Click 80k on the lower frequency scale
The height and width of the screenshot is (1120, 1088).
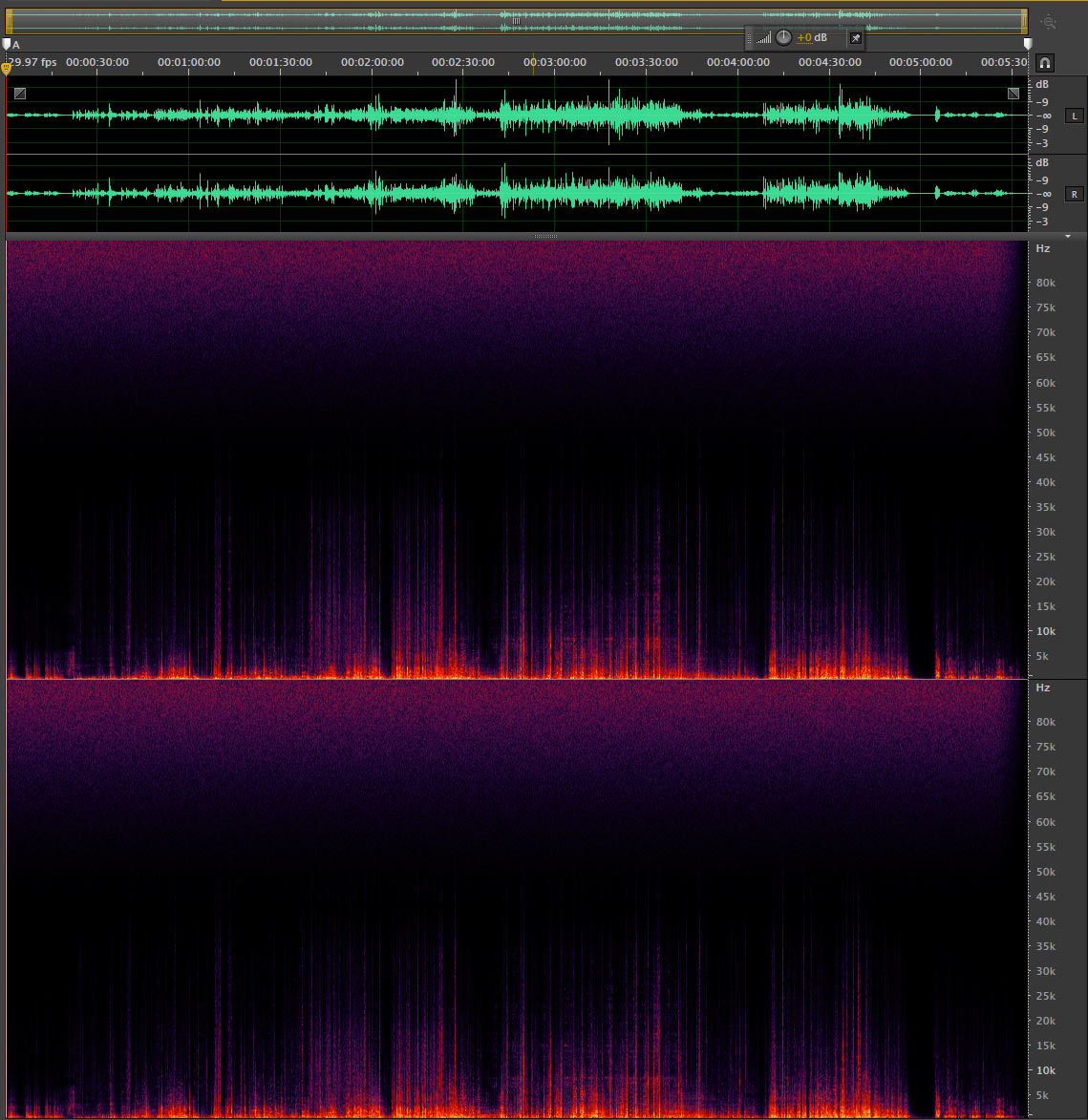click(1046, 722)
